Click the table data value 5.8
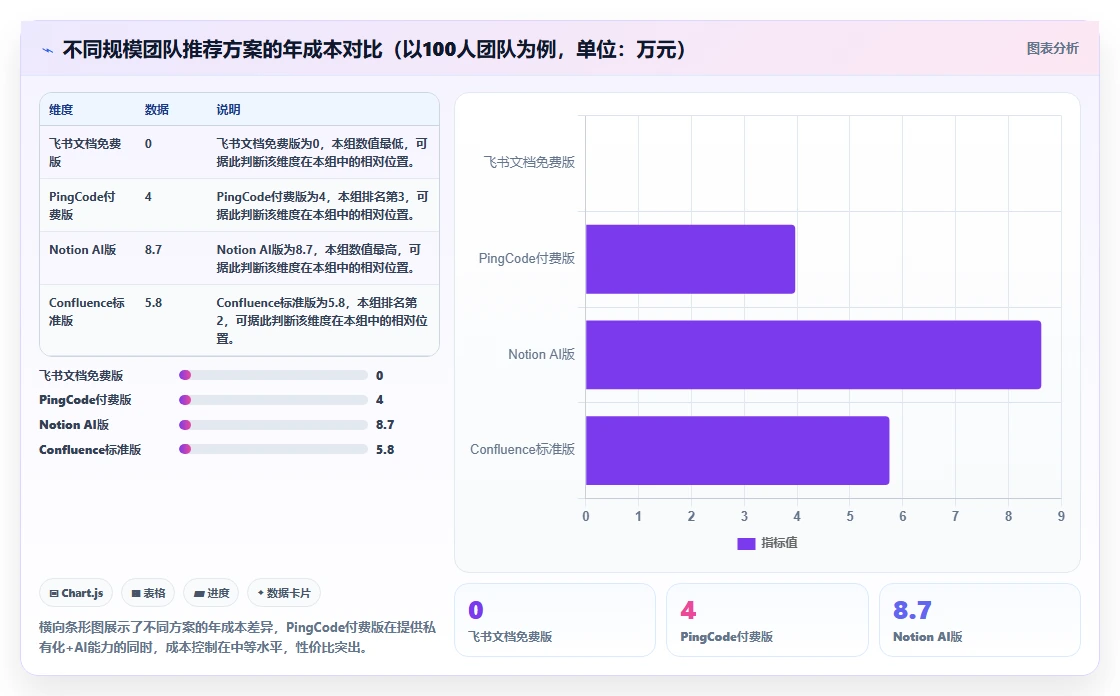 click(x=153, y=302)
